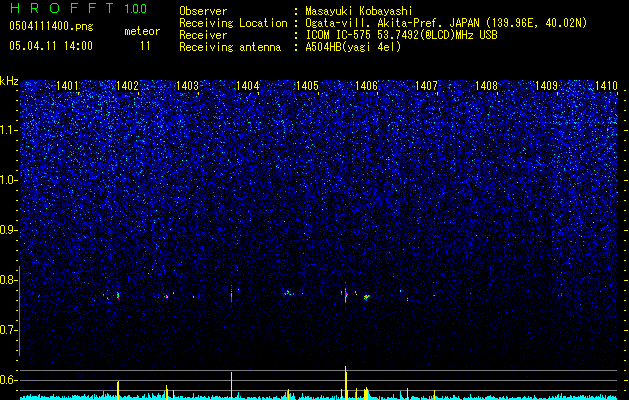Viewport: 629px width, 400px height.
Task: Click the red meteor echo before 1404
Action: pyautogui.click(x=231, y=296)
